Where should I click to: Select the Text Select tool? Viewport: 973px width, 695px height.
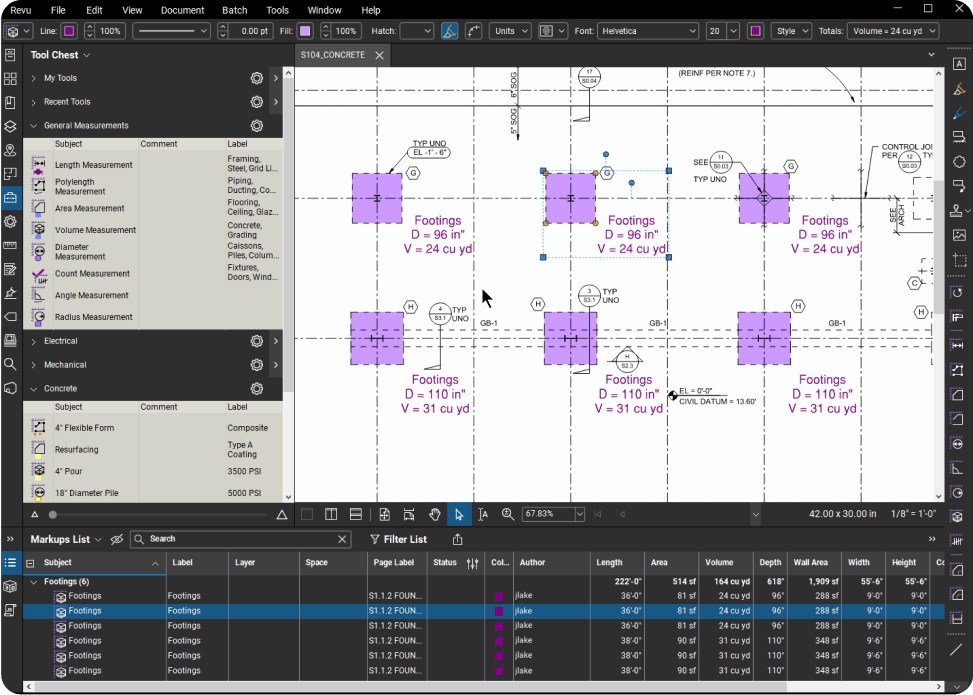tap(483, 514)
